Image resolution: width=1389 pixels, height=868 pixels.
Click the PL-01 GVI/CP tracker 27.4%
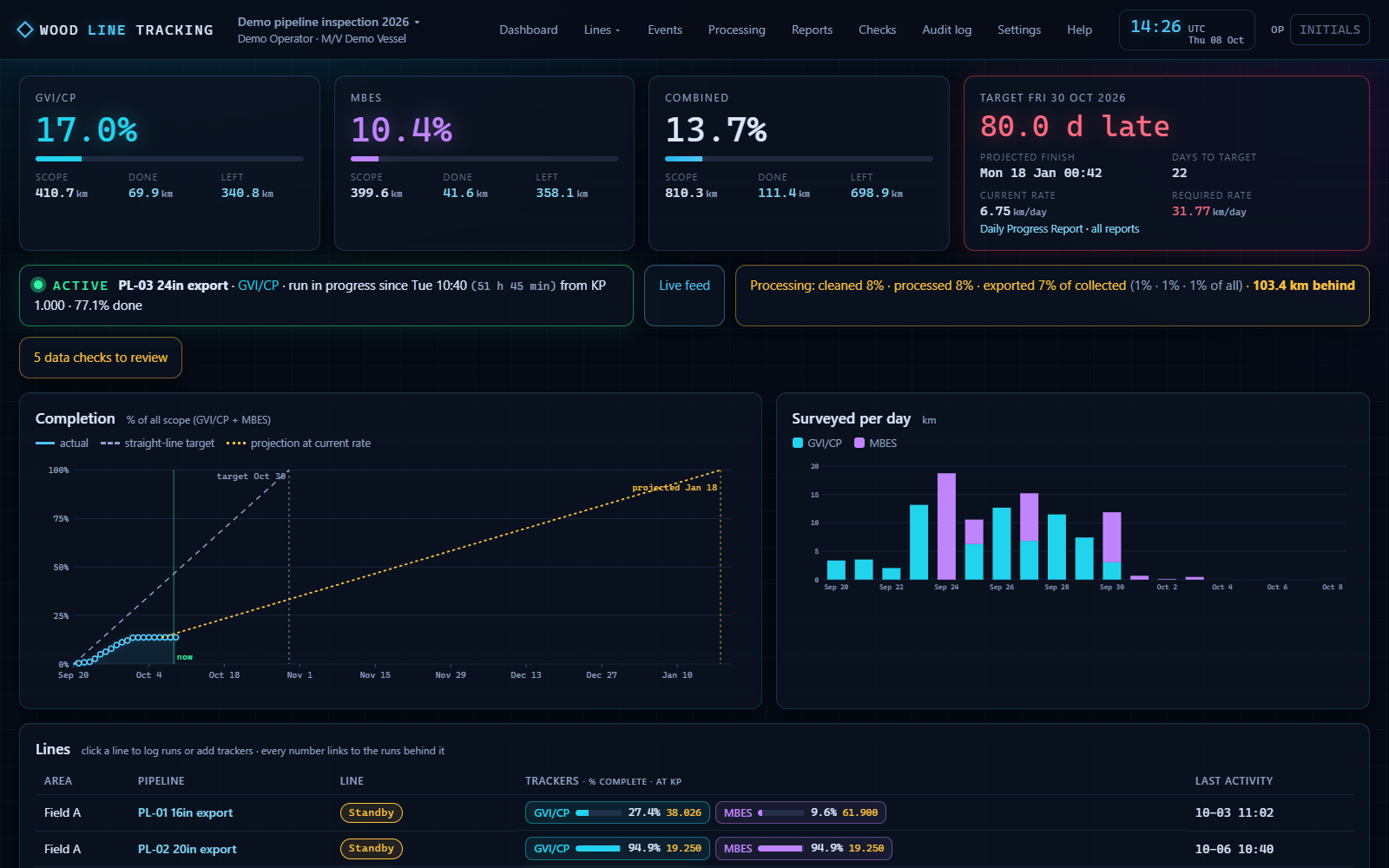click(617, 812)
